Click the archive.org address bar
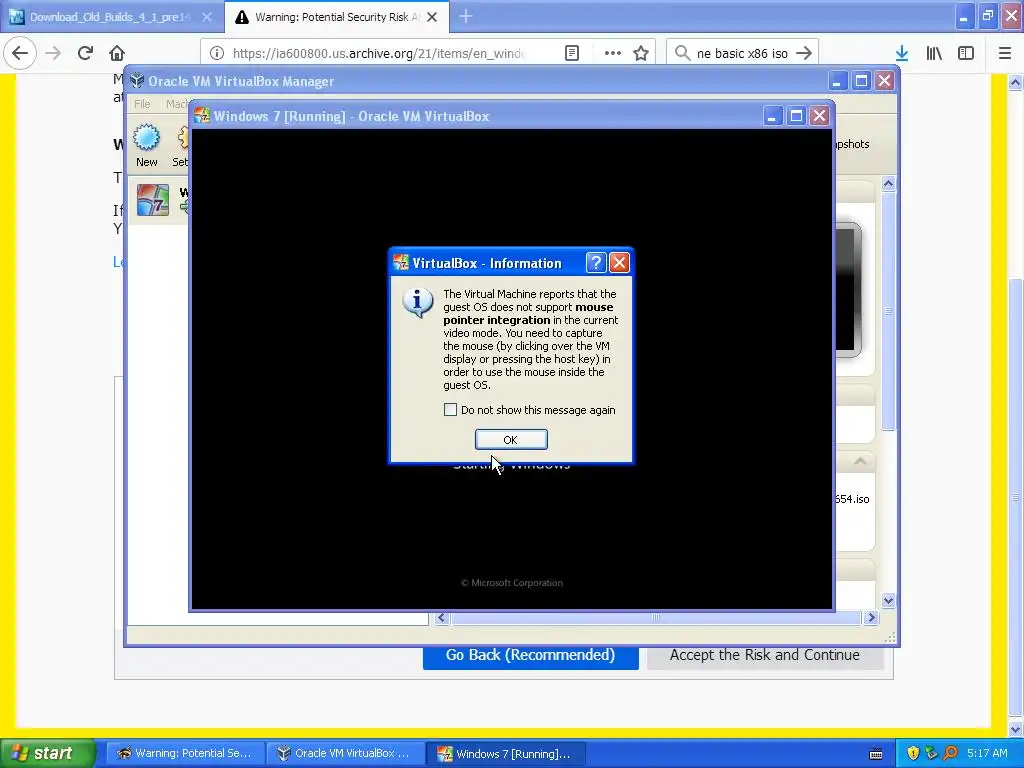 tap(377, 53)
